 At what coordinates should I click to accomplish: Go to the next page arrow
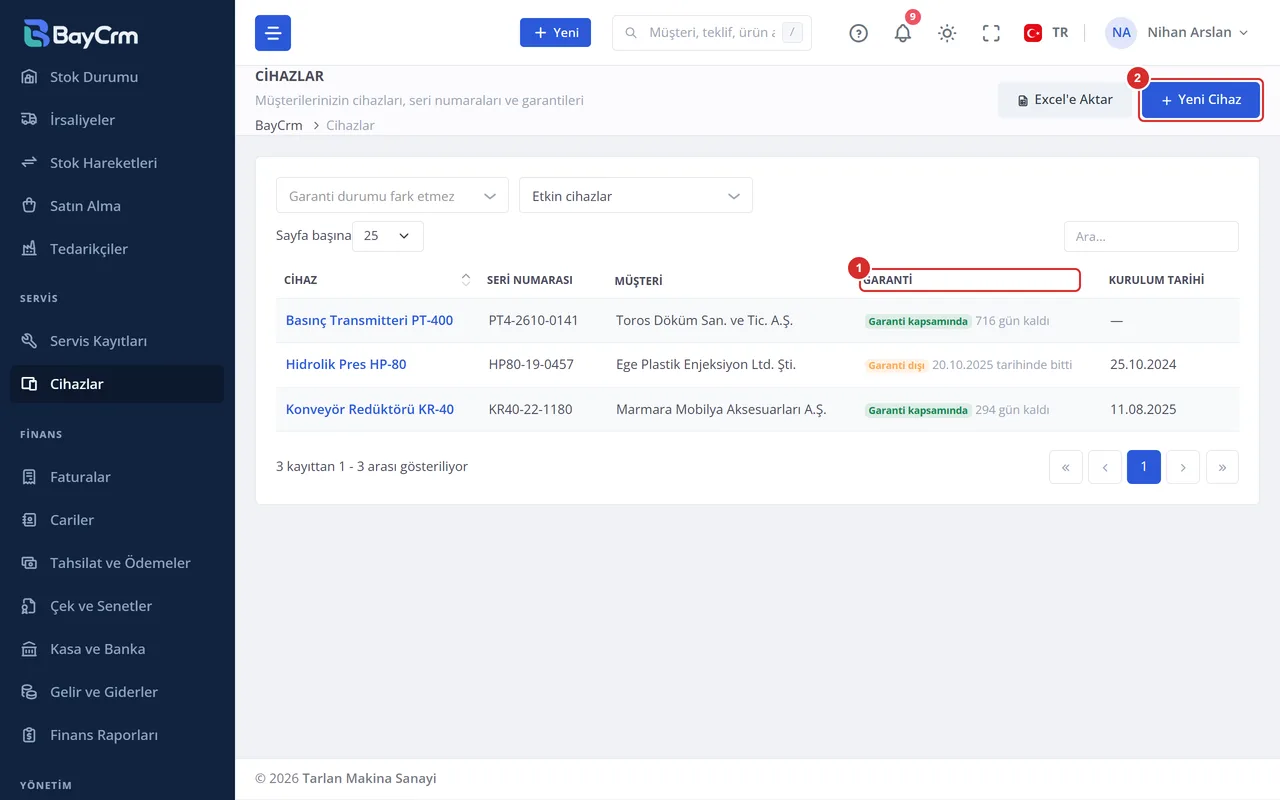tap(1183, 467)
